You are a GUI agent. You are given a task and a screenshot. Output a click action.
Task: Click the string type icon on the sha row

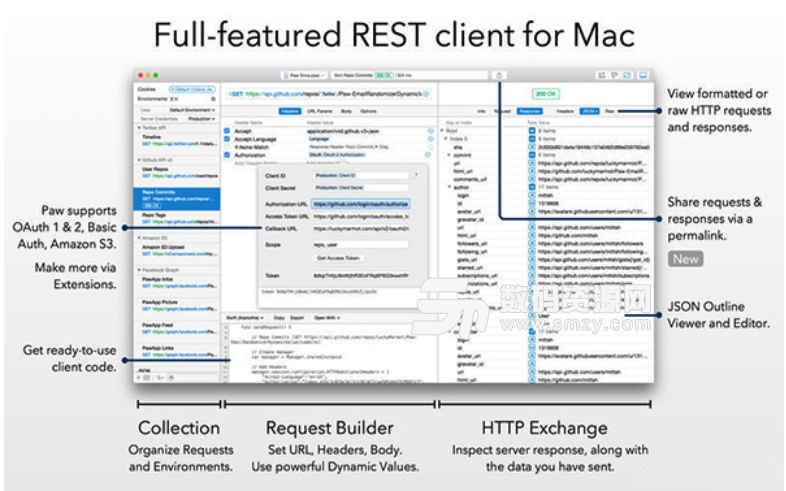pyautogui.click(x=532, y=147)
